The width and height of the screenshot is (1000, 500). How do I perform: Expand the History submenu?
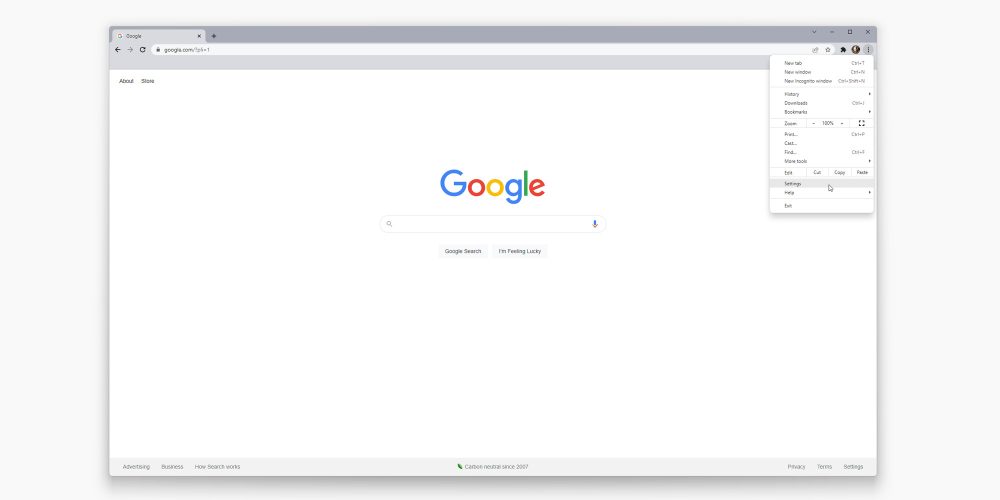(x=821, y=94)
